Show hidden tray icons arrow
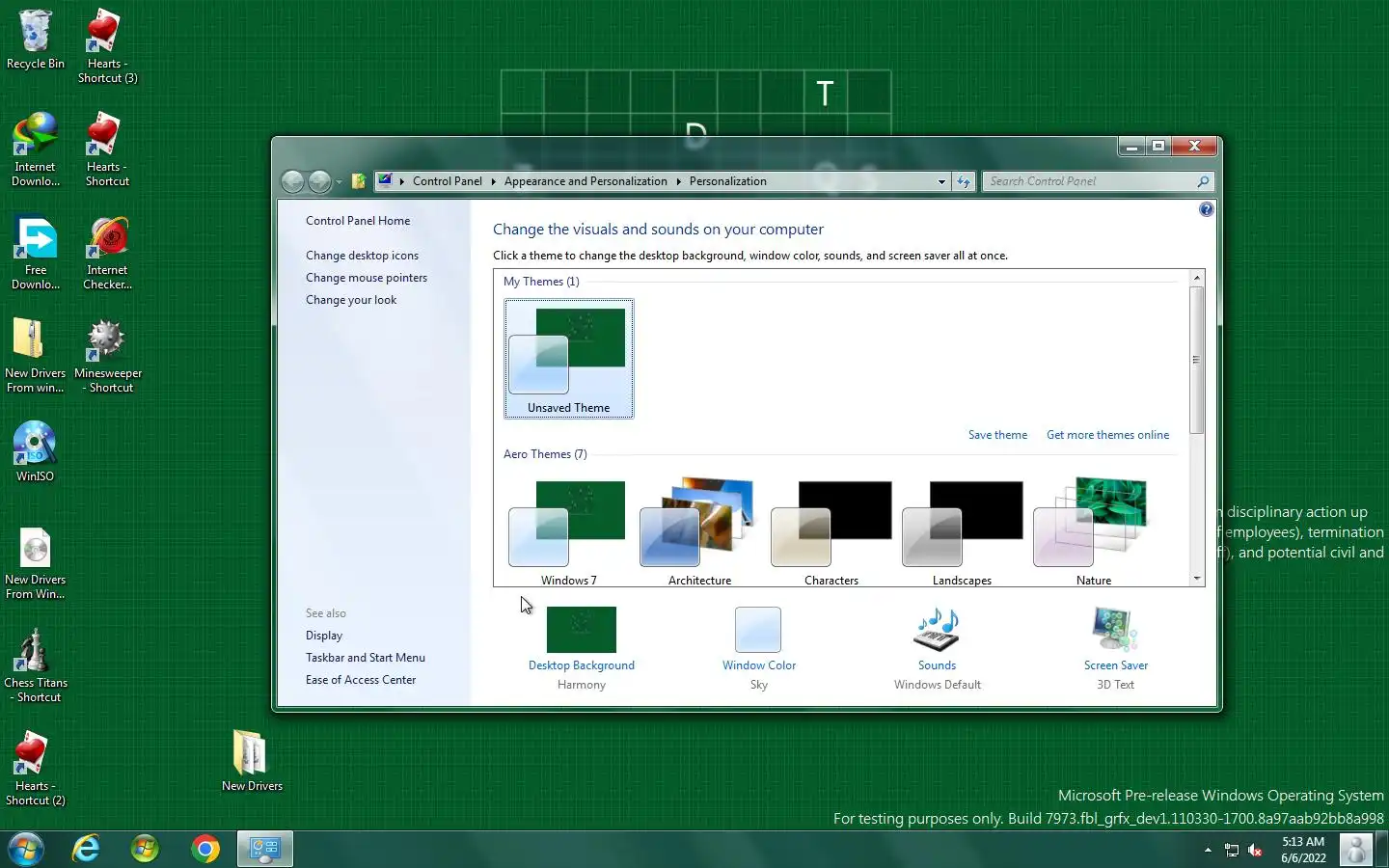 tap(1208, 850)
